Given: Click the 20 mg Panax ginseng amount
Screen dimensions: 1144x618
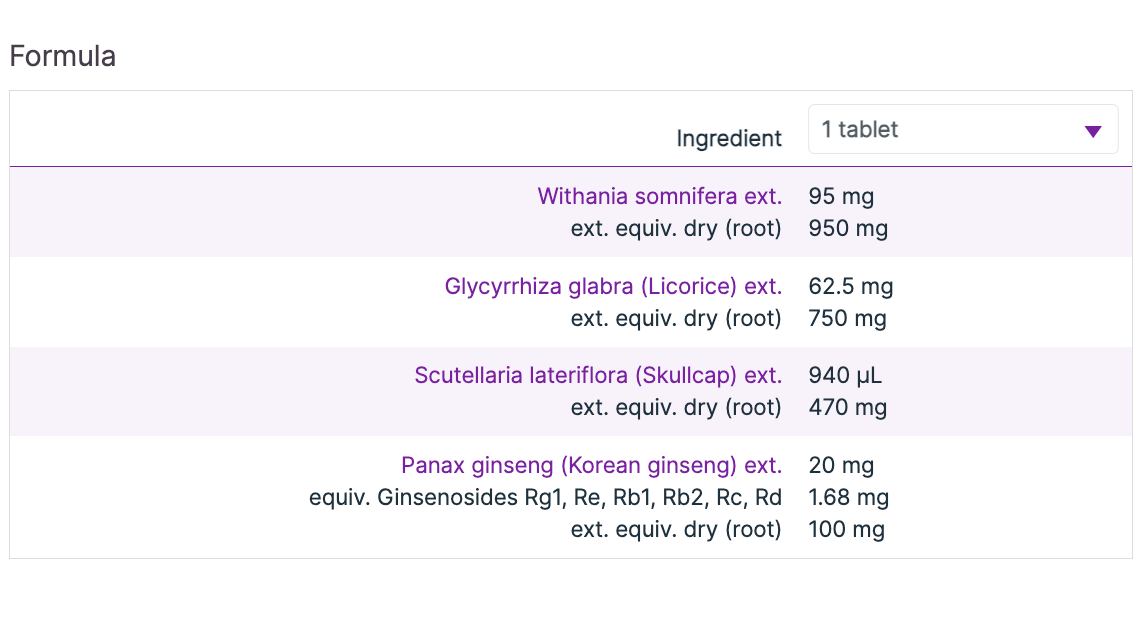Looking at the screenshot, I should (841, 465).
